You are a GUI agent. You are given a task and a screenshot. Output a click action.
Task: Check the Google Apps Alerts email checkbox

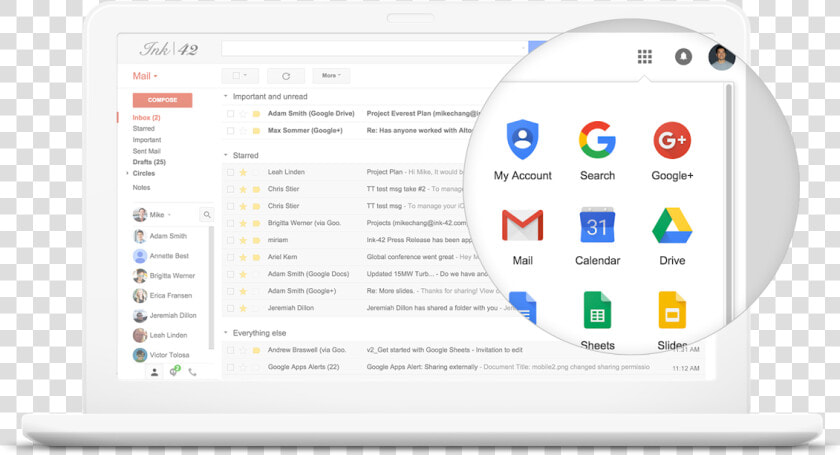[230, 367]
